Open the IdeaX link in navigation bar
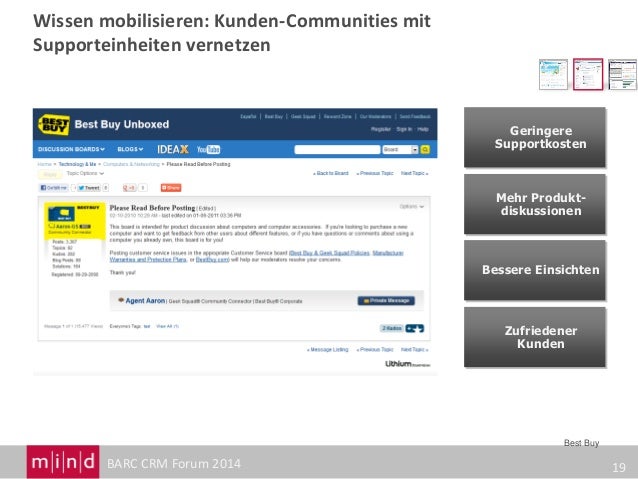 173,149
